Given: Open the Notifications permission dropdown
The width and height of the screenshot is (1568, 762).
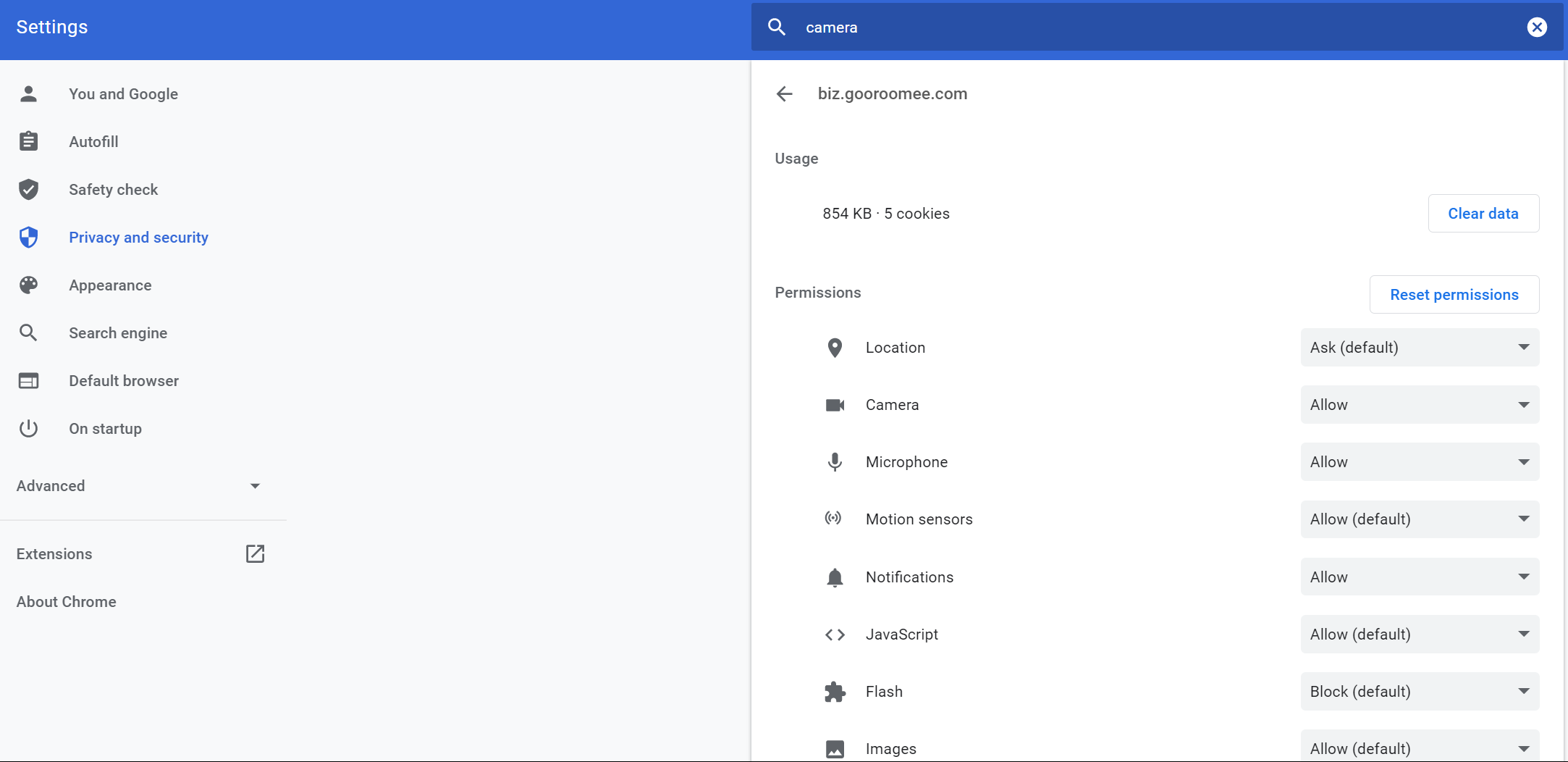Looking at the screenshot, I should pos(1419,577).
